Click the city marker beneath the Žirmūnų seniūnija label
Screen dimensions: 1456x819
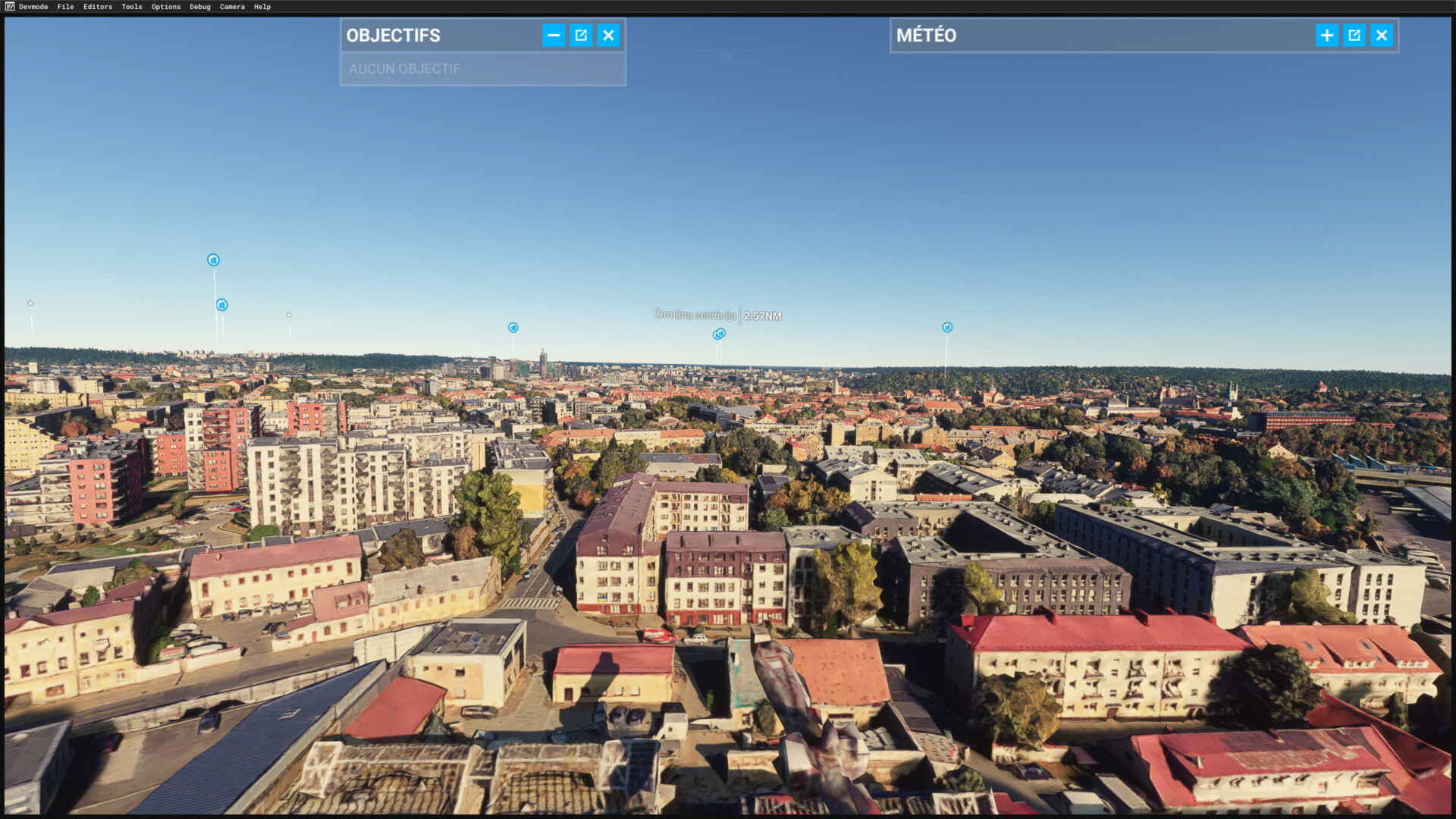pos(720,334)
